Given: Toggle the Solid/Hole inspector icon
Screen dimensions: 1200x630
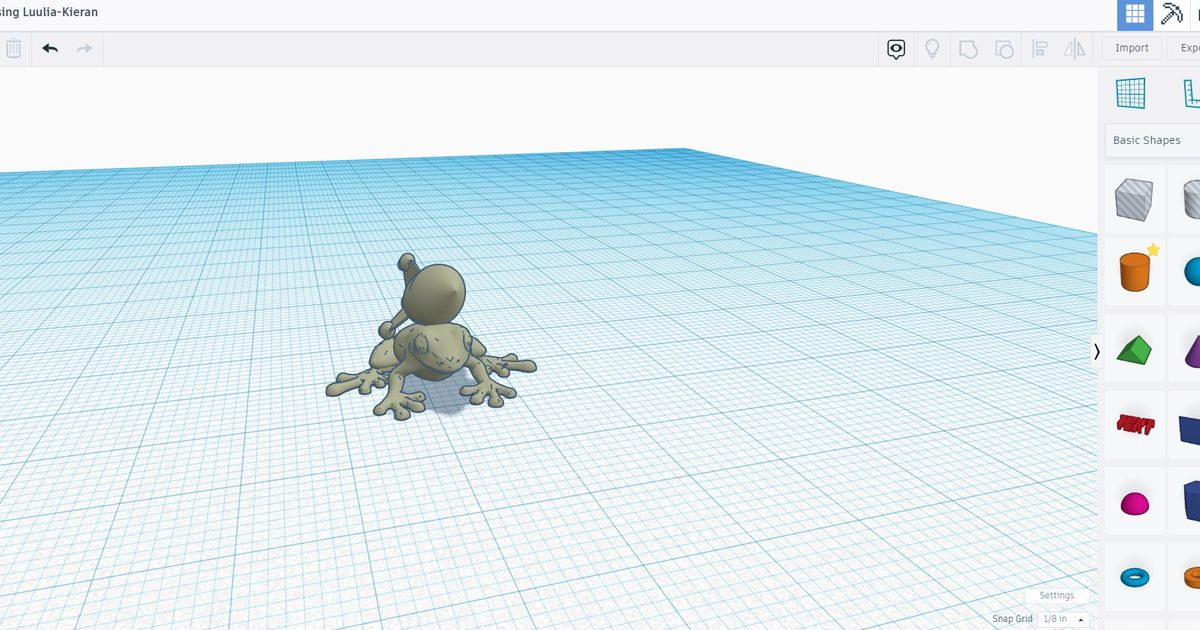Looking at the screenshot, I should [x=896, y=48].
